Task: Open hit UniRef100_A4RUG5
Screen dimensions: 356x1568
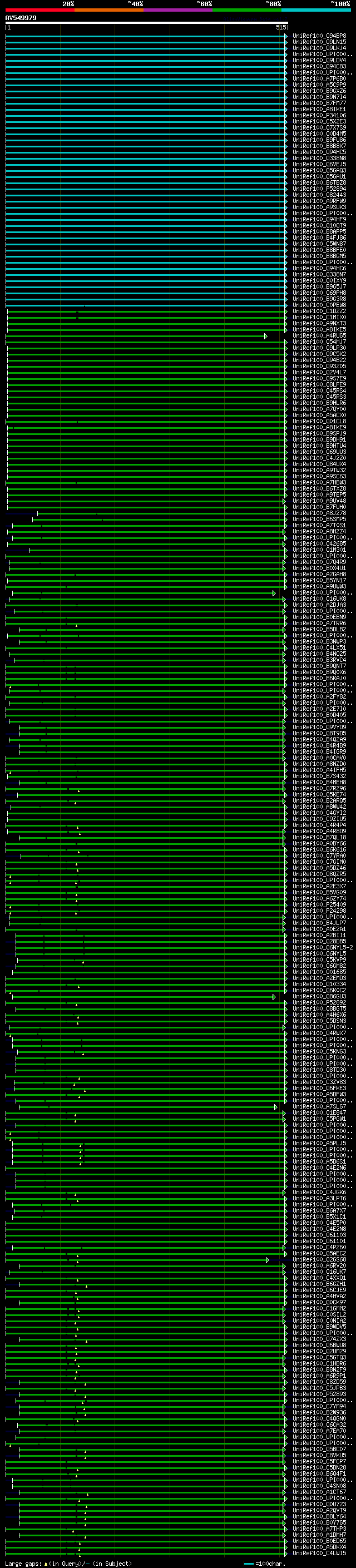Action: (319, 335)
